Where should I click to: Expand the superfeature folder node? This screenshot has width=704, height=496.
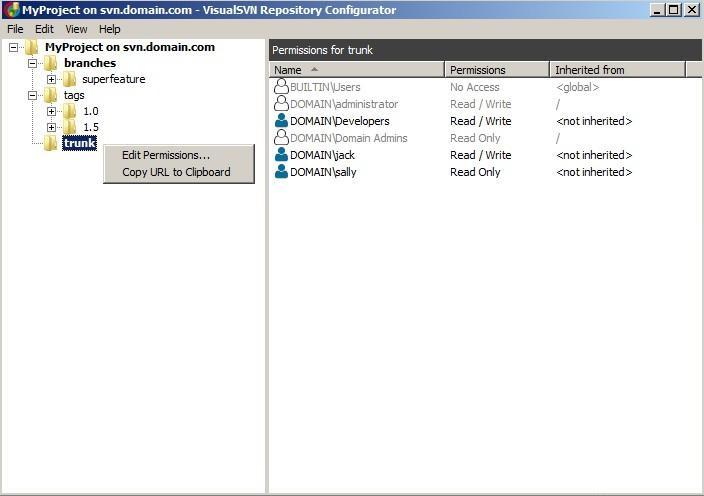coord(52,79)
